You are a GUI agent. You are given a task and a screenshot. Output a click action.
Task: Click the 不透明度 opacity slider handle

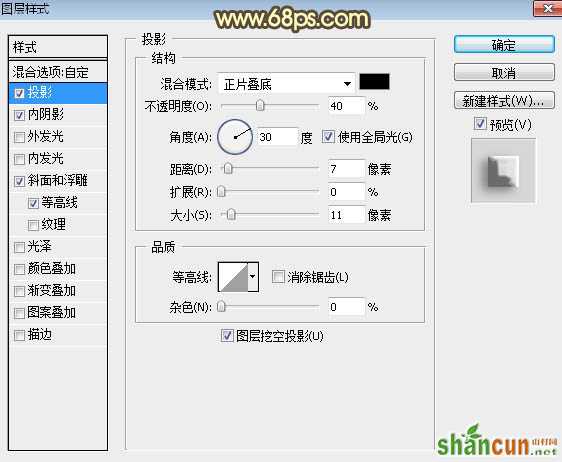coord(260,106)
